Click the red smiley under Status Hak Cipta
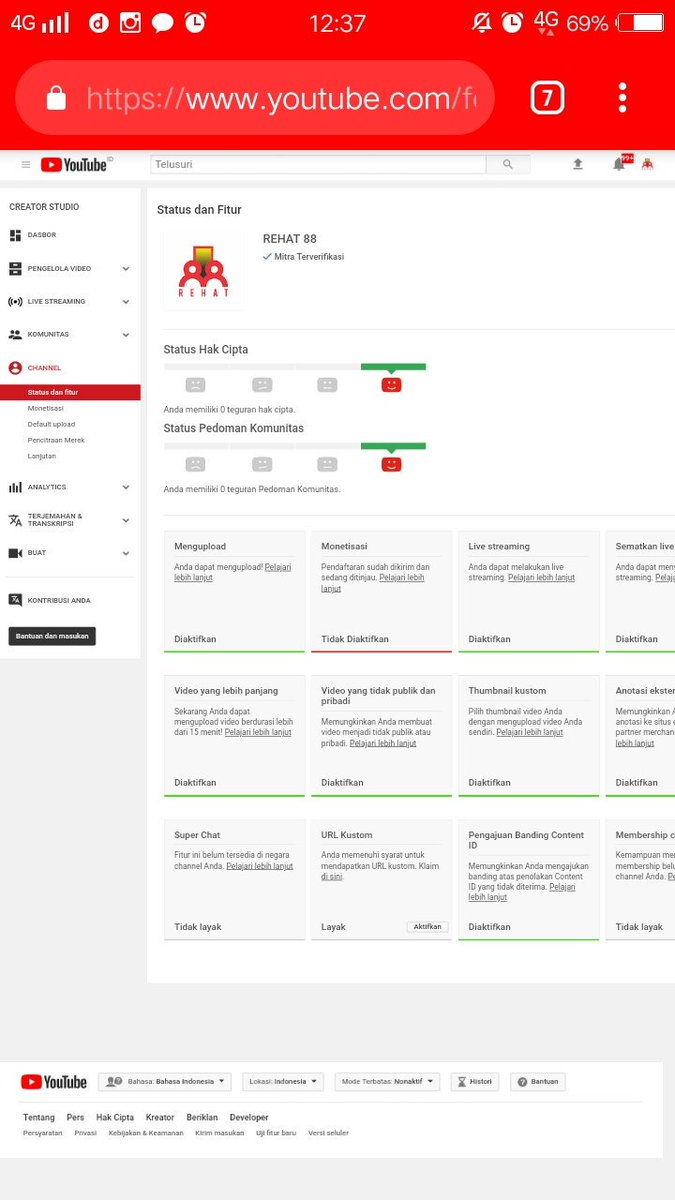The height and width of the screenshot is (1200, 675). pyautogui.click(x=391, y=384)
